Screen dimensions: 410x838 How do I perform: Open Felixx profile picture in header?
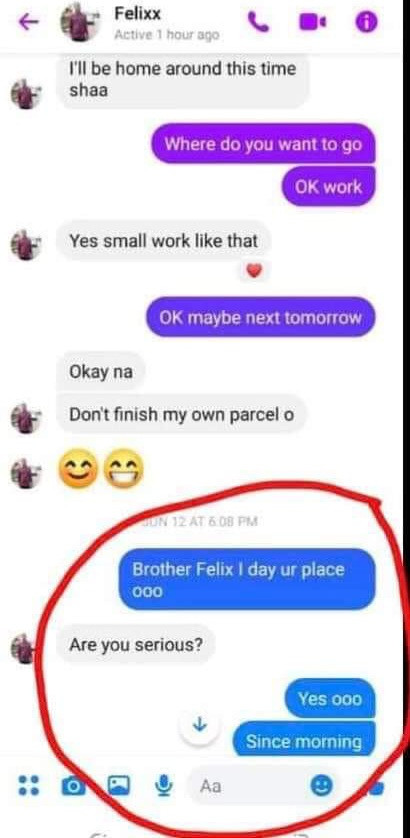point(80,22)
